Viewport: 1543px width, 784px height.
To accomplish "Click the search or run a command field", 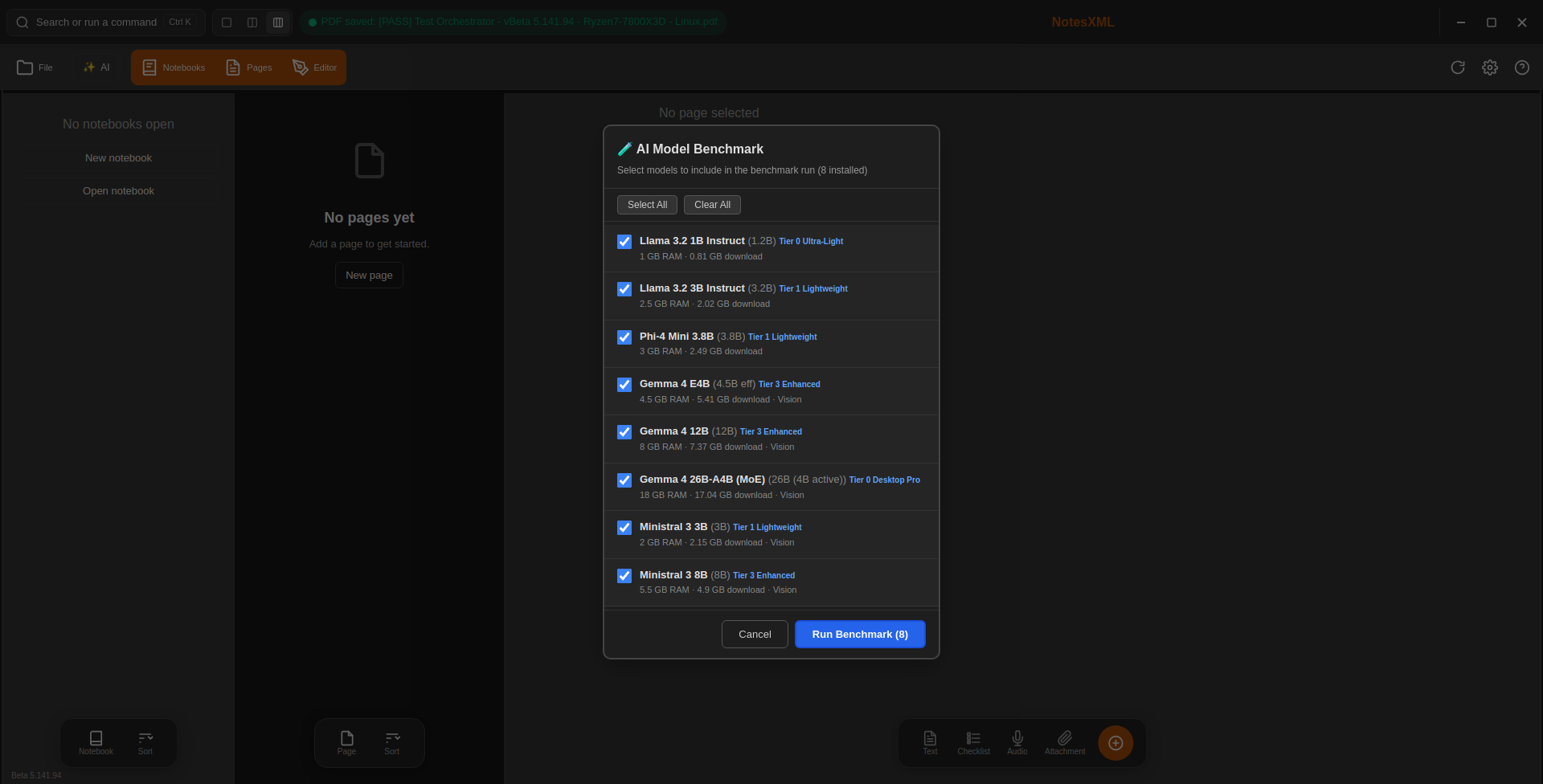I will 105,22.
